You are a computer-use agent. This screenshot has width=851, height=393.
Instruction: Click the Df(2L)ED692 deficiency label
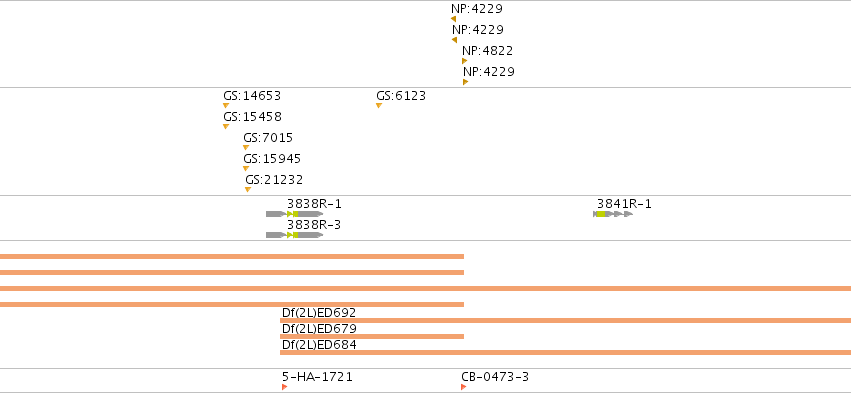point(319,313)
